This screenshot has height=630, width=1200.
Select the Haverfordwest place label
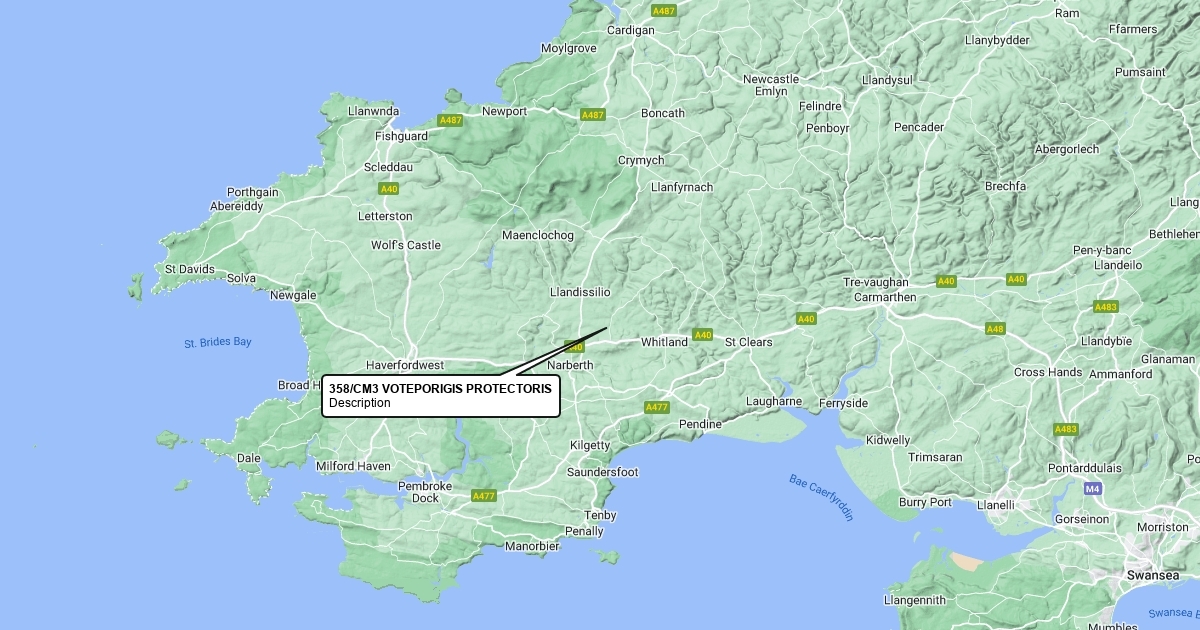405,365
